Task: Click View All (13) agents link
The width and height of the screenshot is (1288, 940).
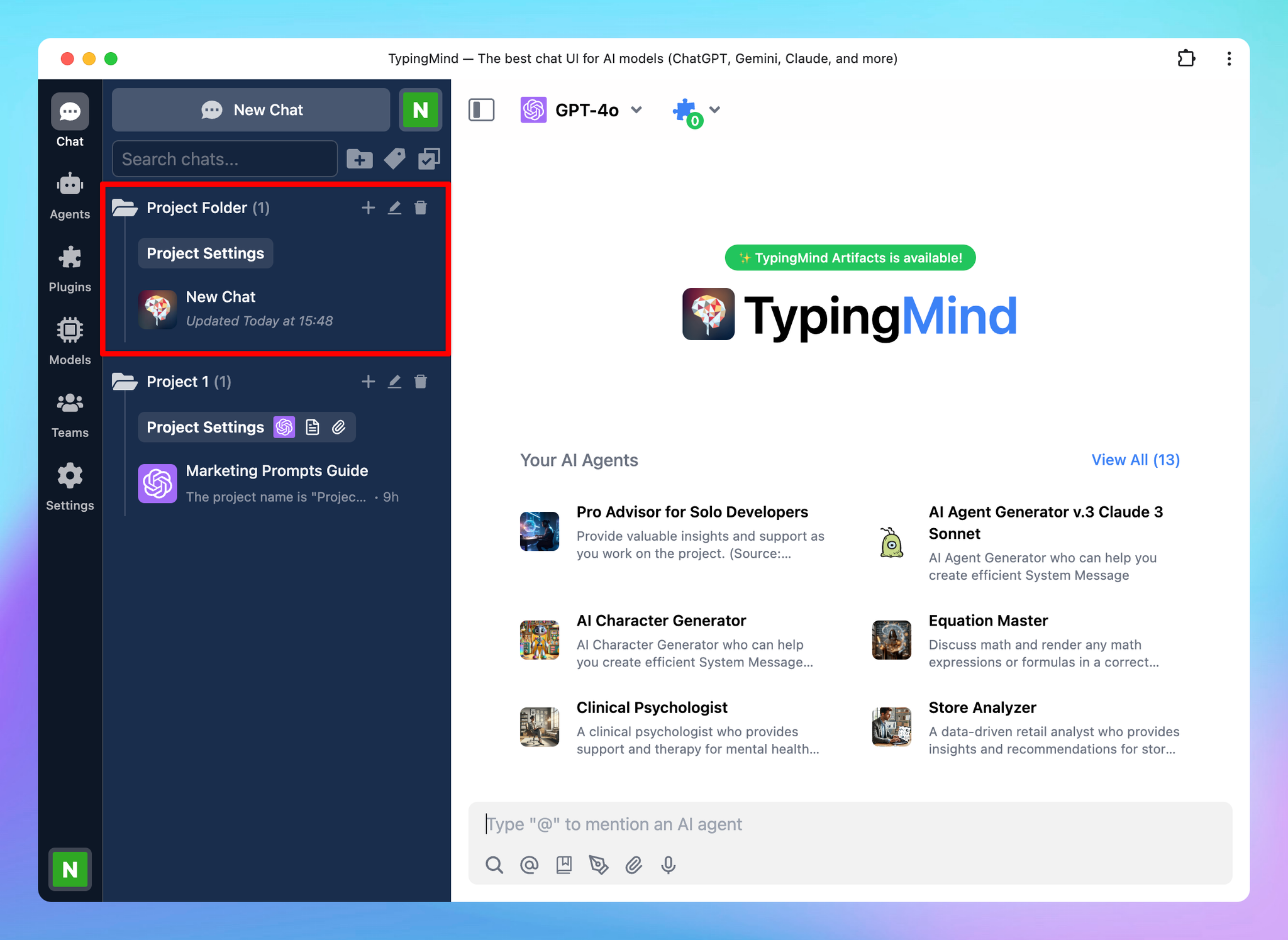Action: 1136,460
